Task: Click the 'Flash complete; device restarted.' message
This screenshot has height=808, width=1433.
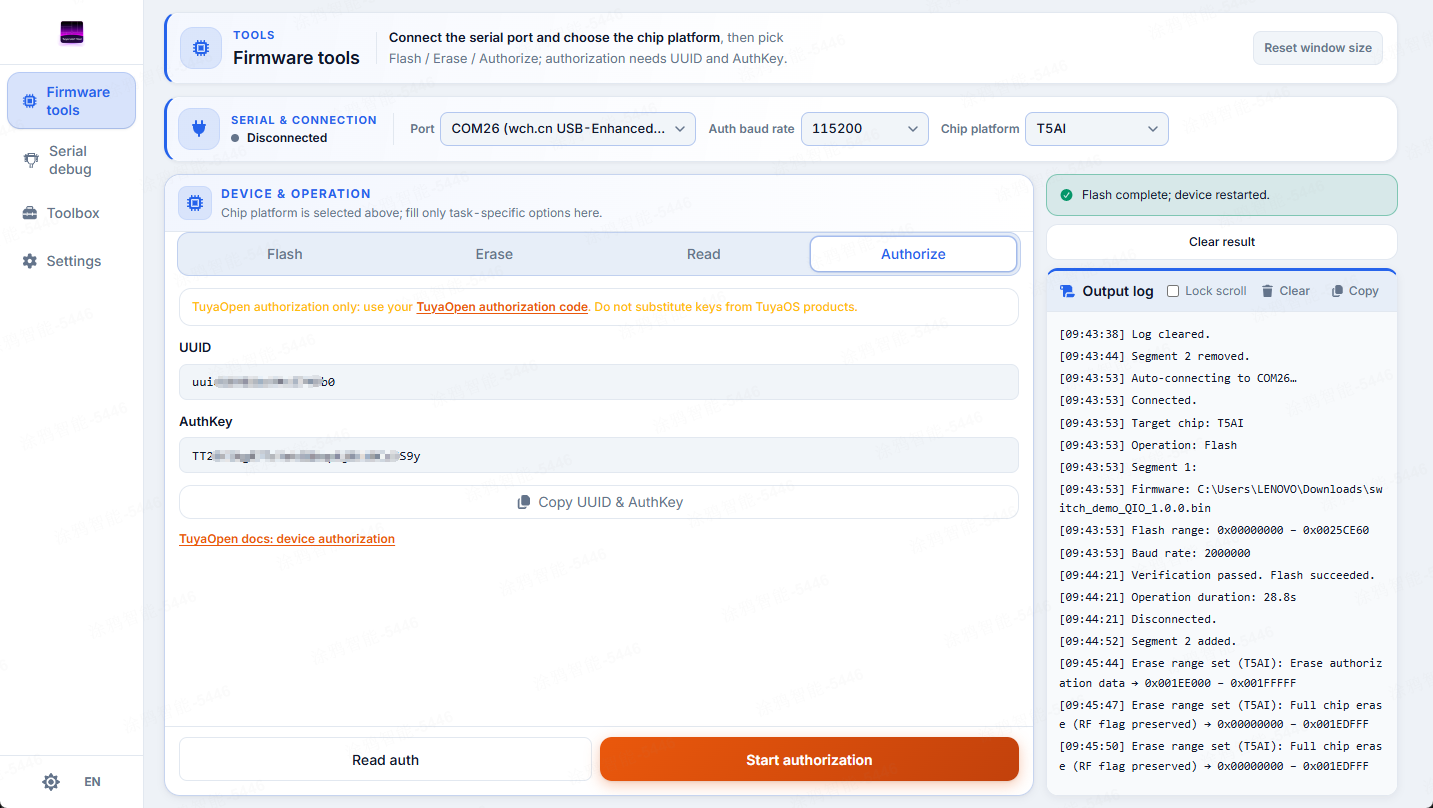Action: click(x=1176, y=195)
